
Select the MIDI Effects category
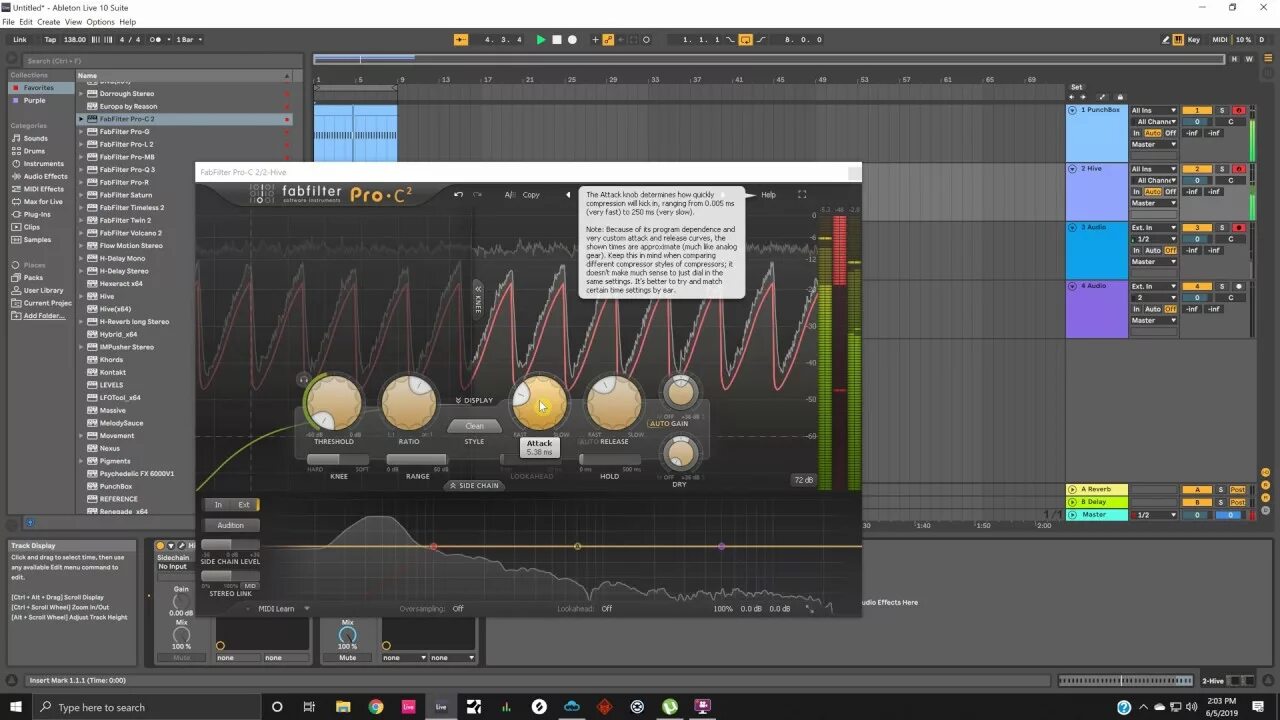click(43, 189)
